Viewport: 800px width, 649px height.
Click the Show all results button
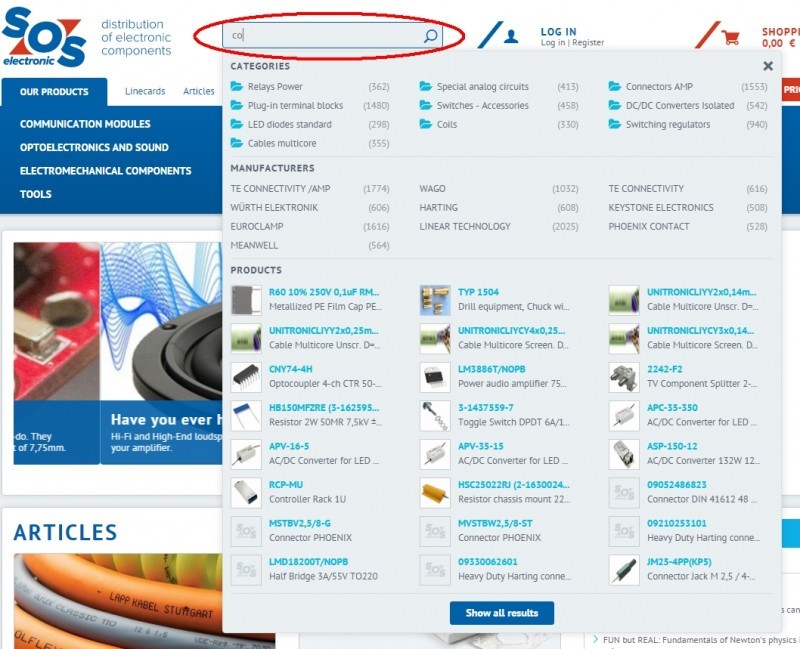point(502,613)
